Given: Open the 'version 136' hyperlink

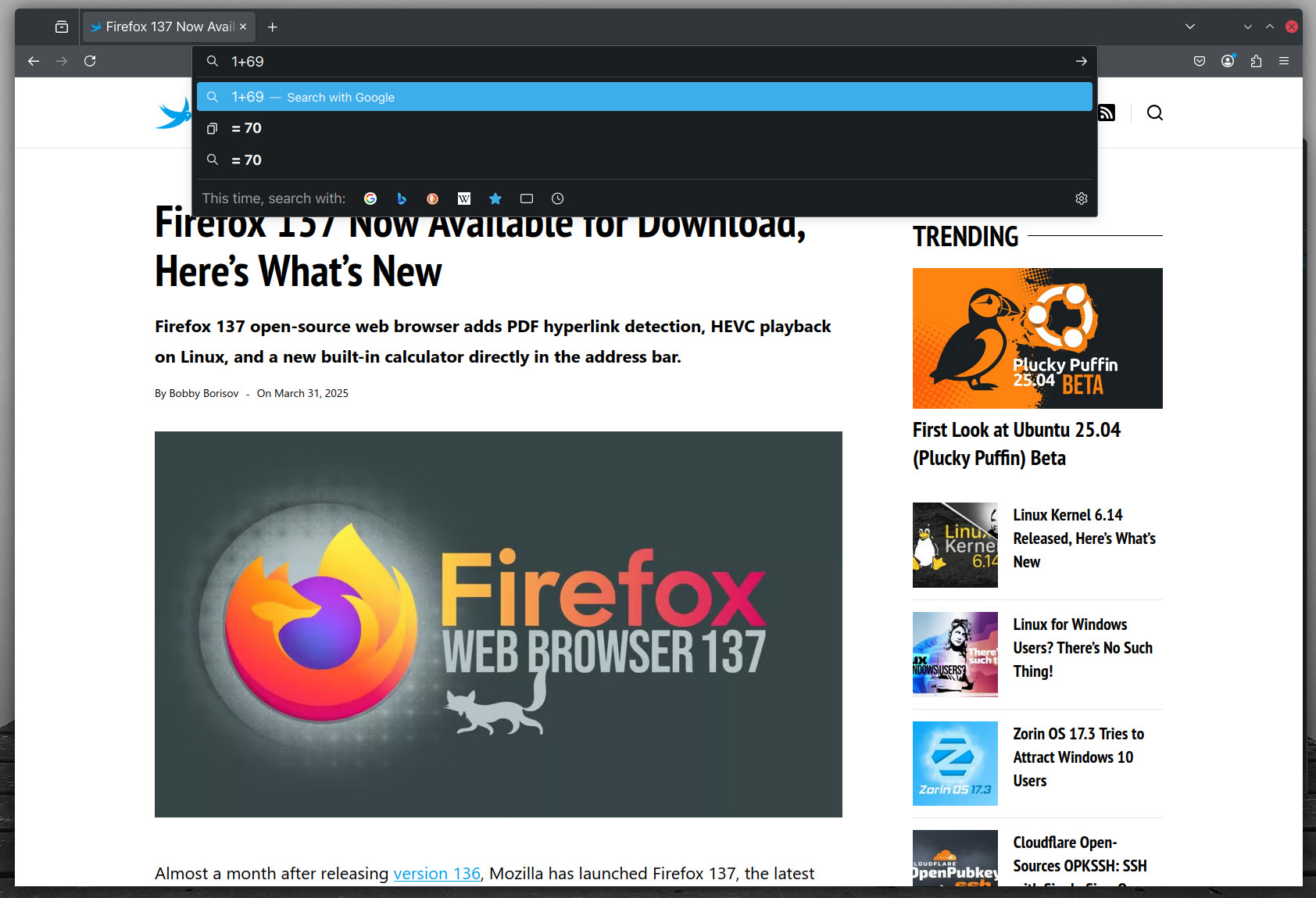Looking at the screenshot, I should click(437, 873).
